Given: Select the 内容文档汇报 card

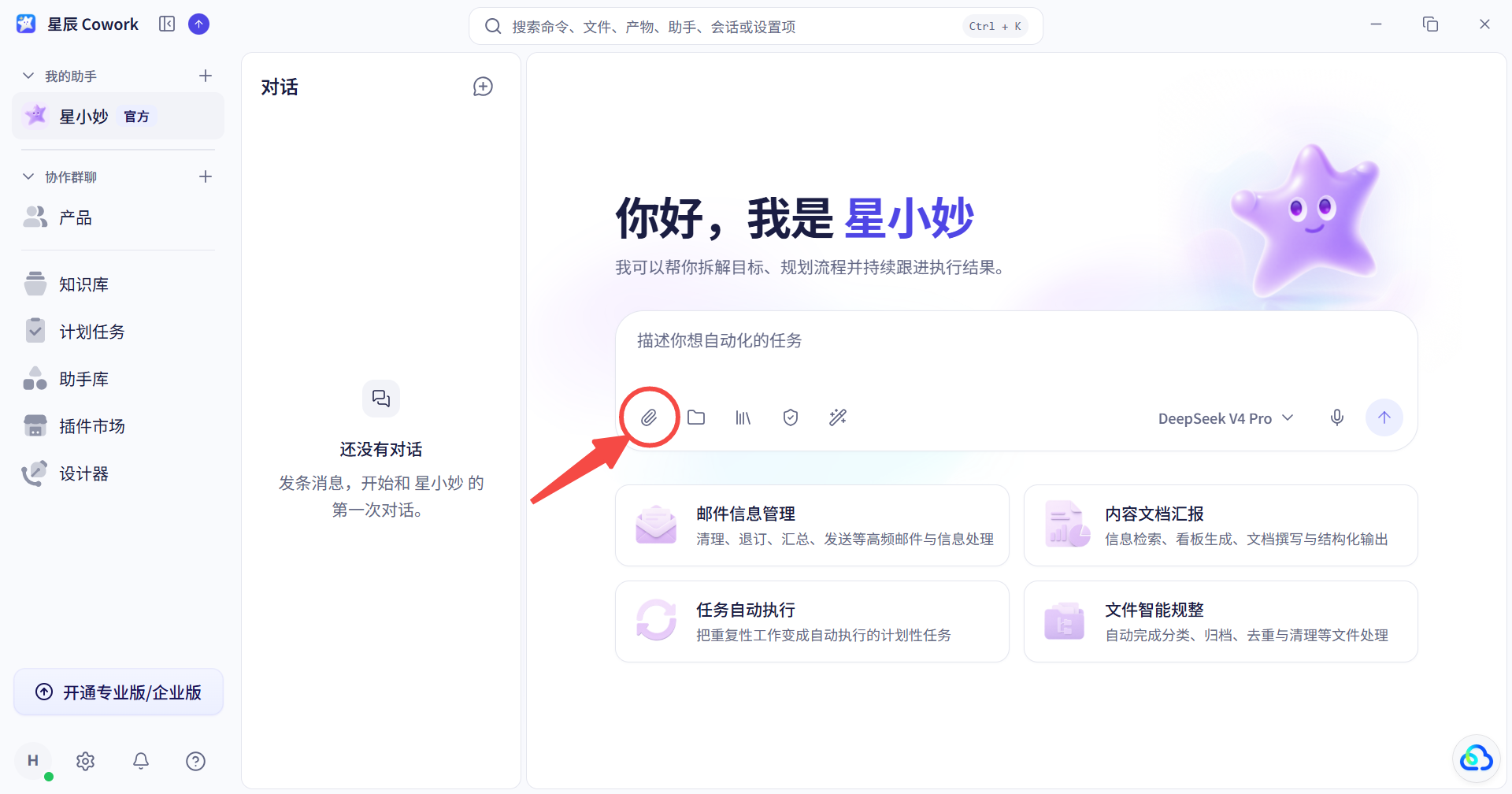Looking at the screenshot, I should coord(1221,525).
